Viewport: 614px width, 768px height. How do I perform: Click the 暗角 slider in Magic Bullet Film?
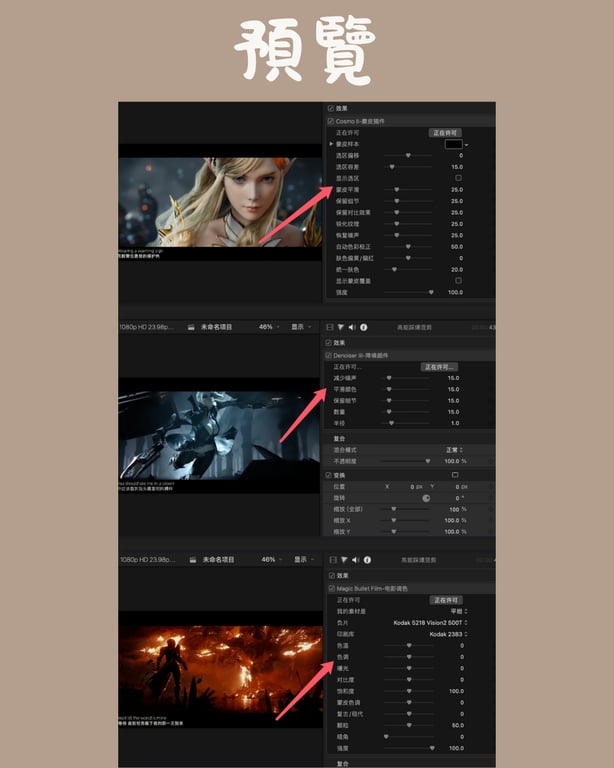(x=409, y=737)
